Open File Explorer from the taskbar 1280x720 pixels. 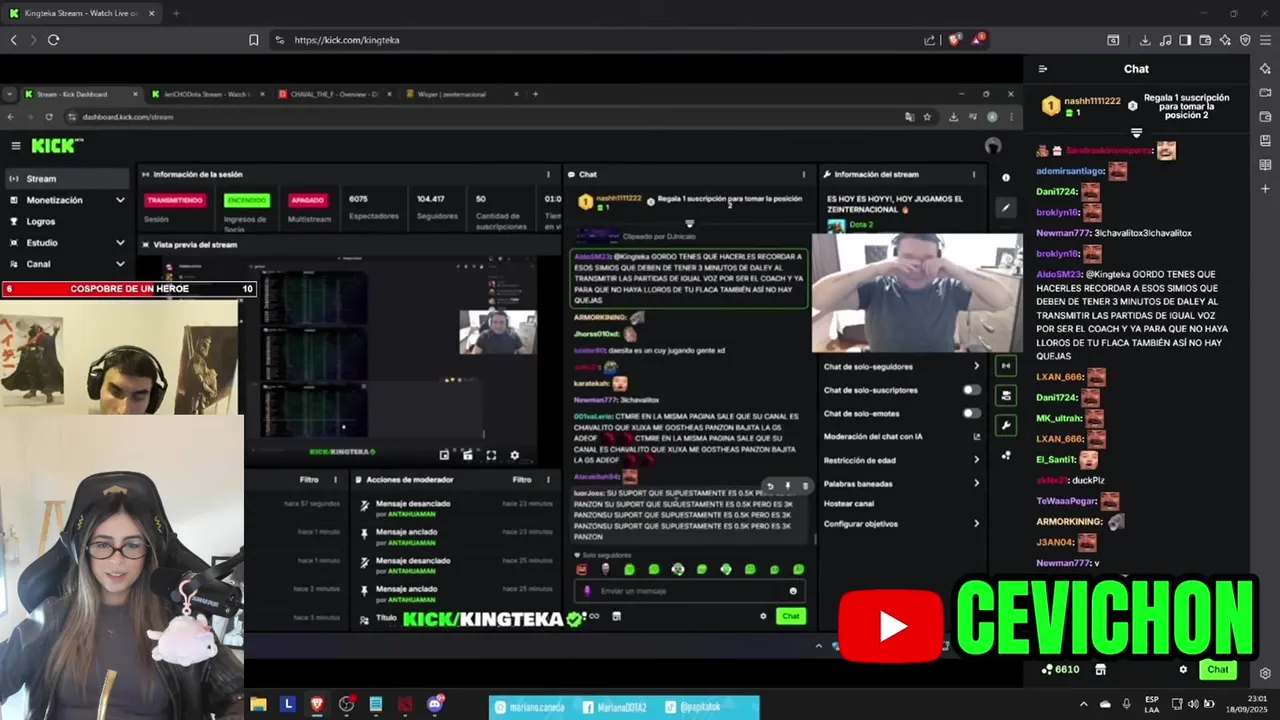258,704
